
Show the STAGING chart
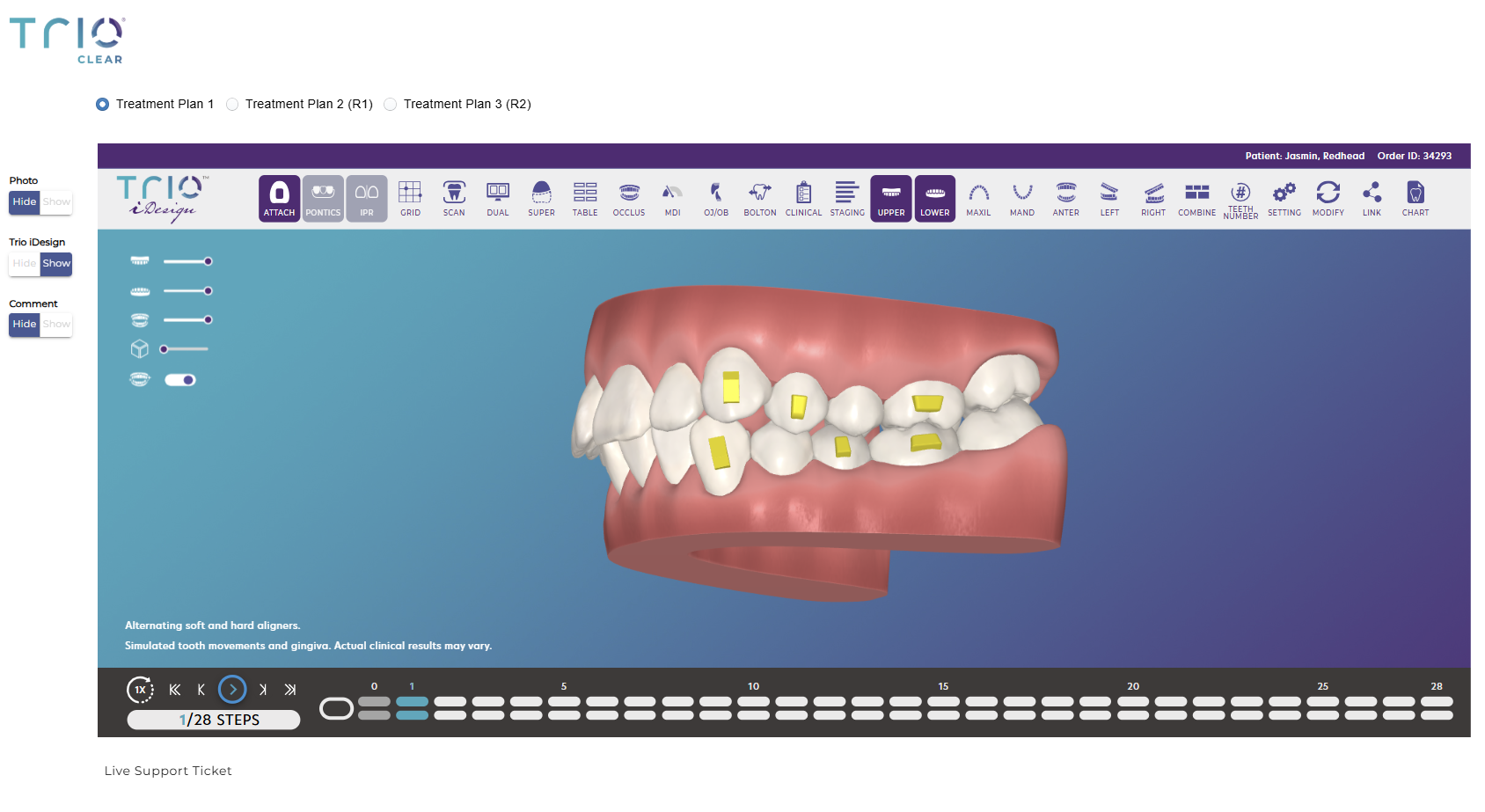(x=846, y=198)
